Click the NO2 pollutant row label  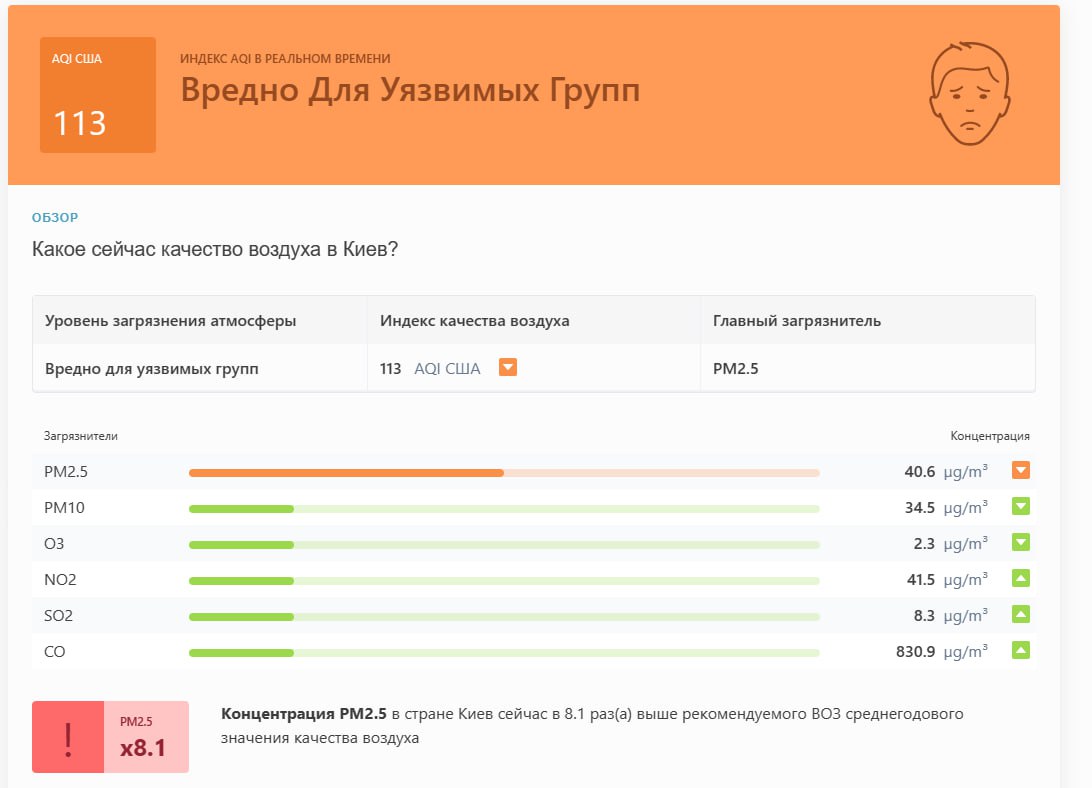pos(59,580)
